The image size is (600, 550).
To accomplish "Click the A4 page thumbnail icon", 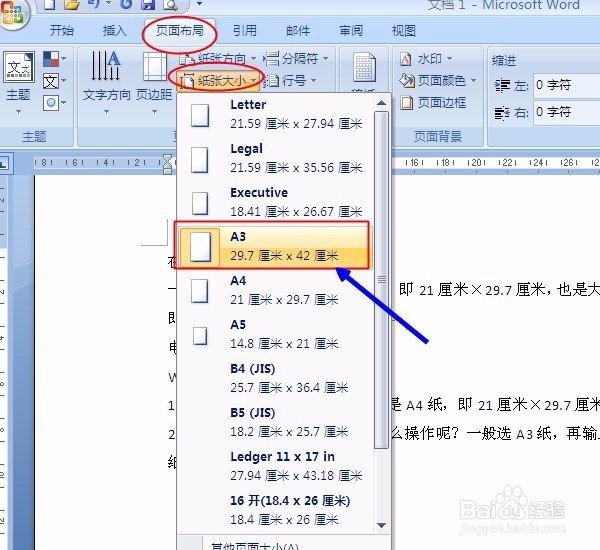I will click(x=200, y=291).
